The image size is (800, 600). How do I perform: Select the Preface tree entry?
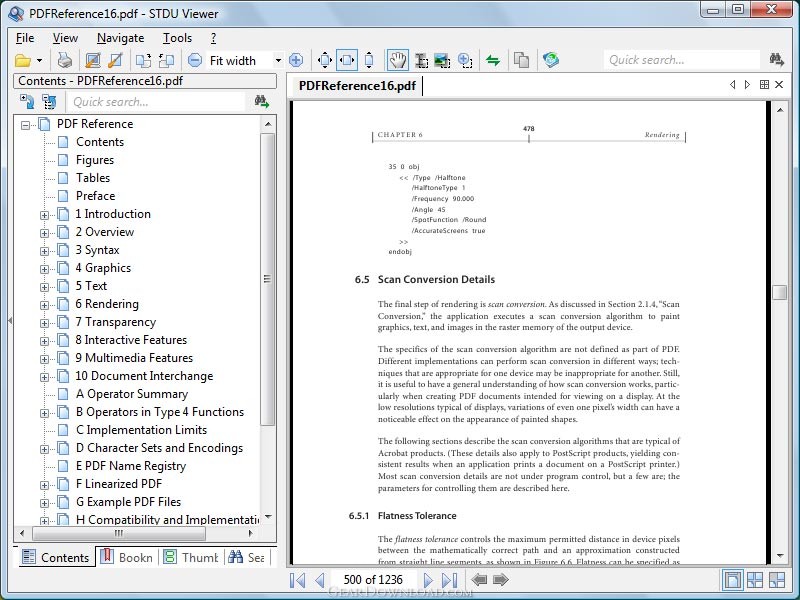point(95,195)
